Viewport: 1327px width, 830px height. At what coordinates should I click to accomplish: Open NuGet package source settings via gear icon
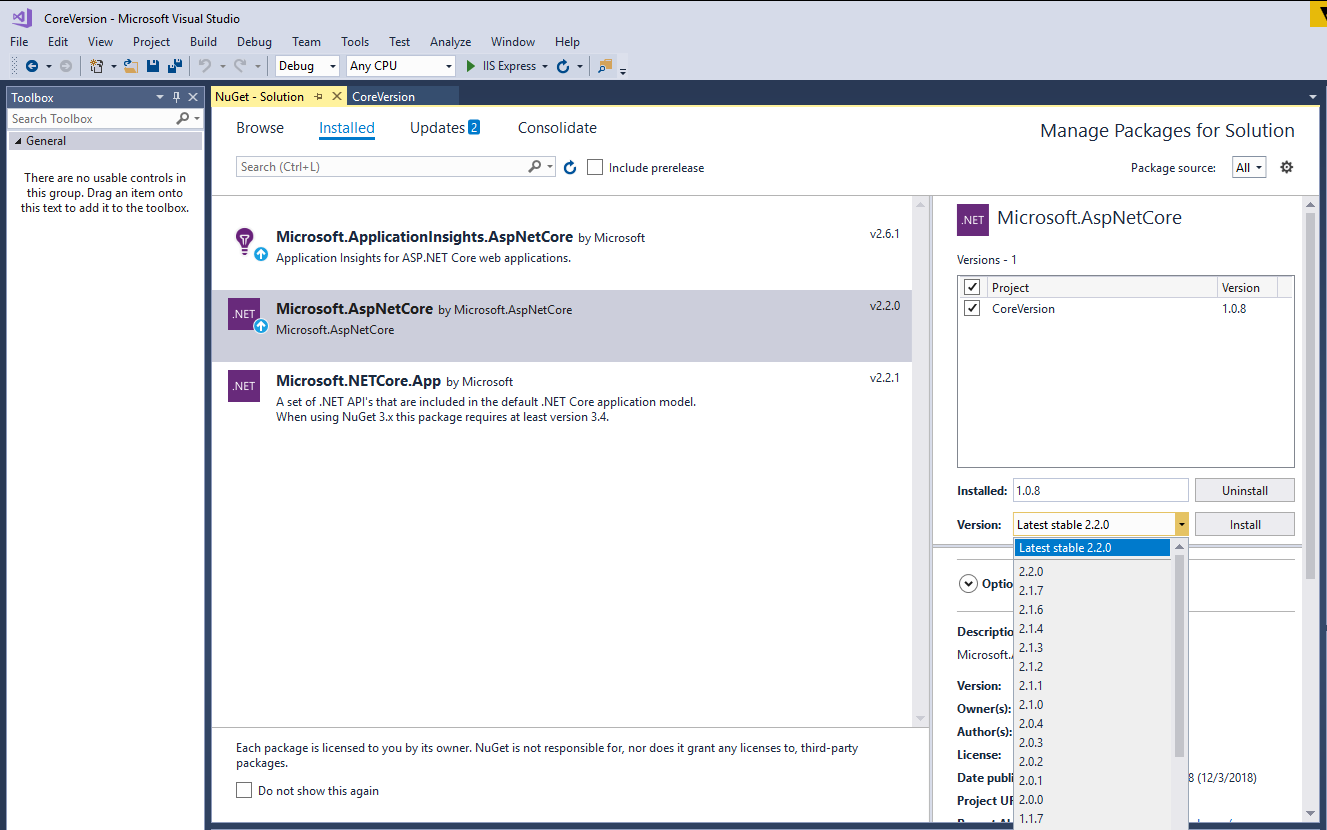pyautogui.click(x=1286, y=167)
